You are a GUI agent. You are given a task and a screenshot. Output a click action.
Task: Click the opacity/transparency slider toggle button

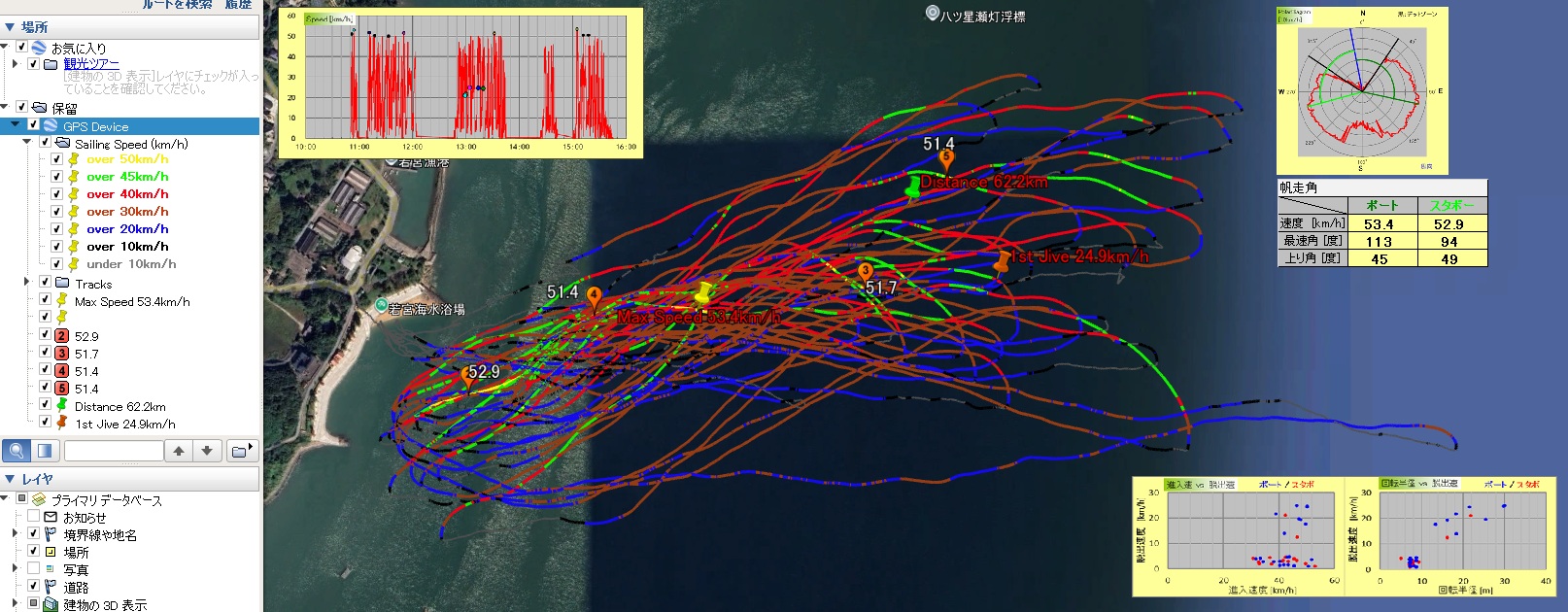click(45, 451)
